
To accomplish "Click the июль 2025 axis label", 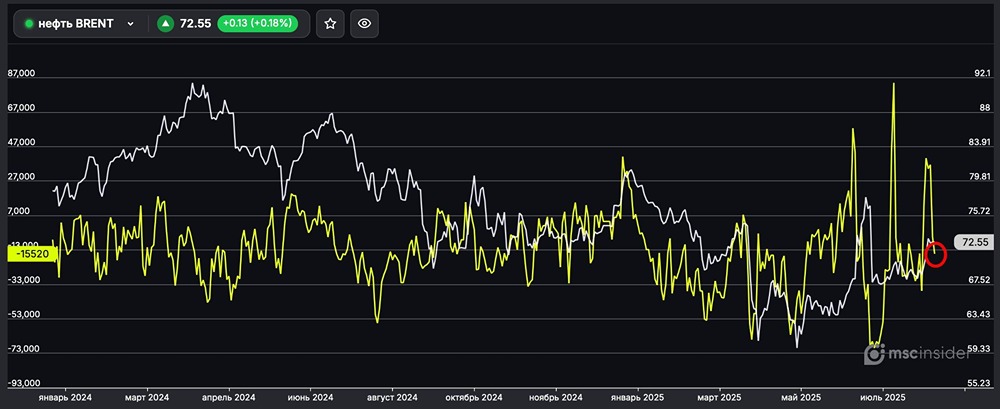I will coord(883,396).
